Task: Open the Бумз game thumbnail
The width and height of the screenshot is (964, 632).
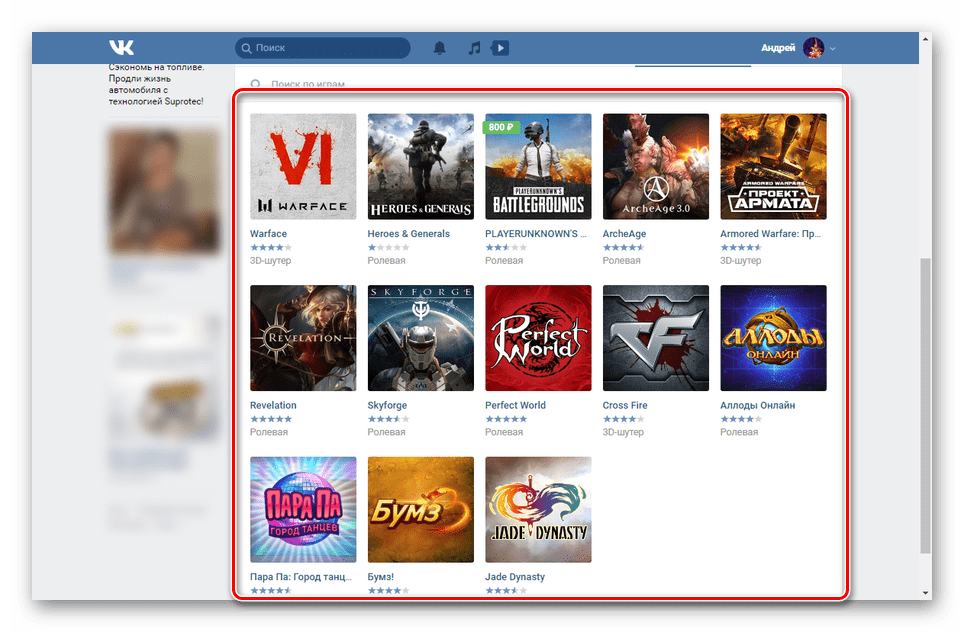Action: pos(421,509)
